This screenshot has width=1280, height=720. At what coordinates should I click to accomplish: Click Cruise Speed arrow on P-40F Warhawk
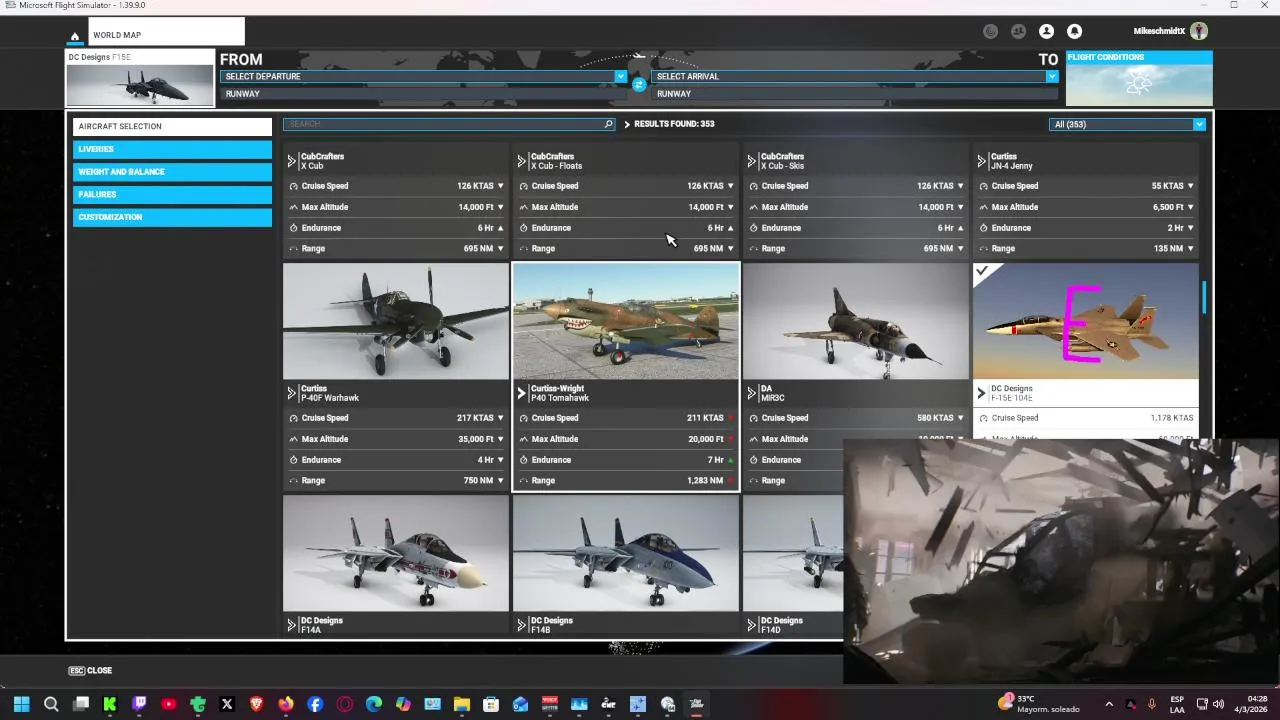(500, 418)
